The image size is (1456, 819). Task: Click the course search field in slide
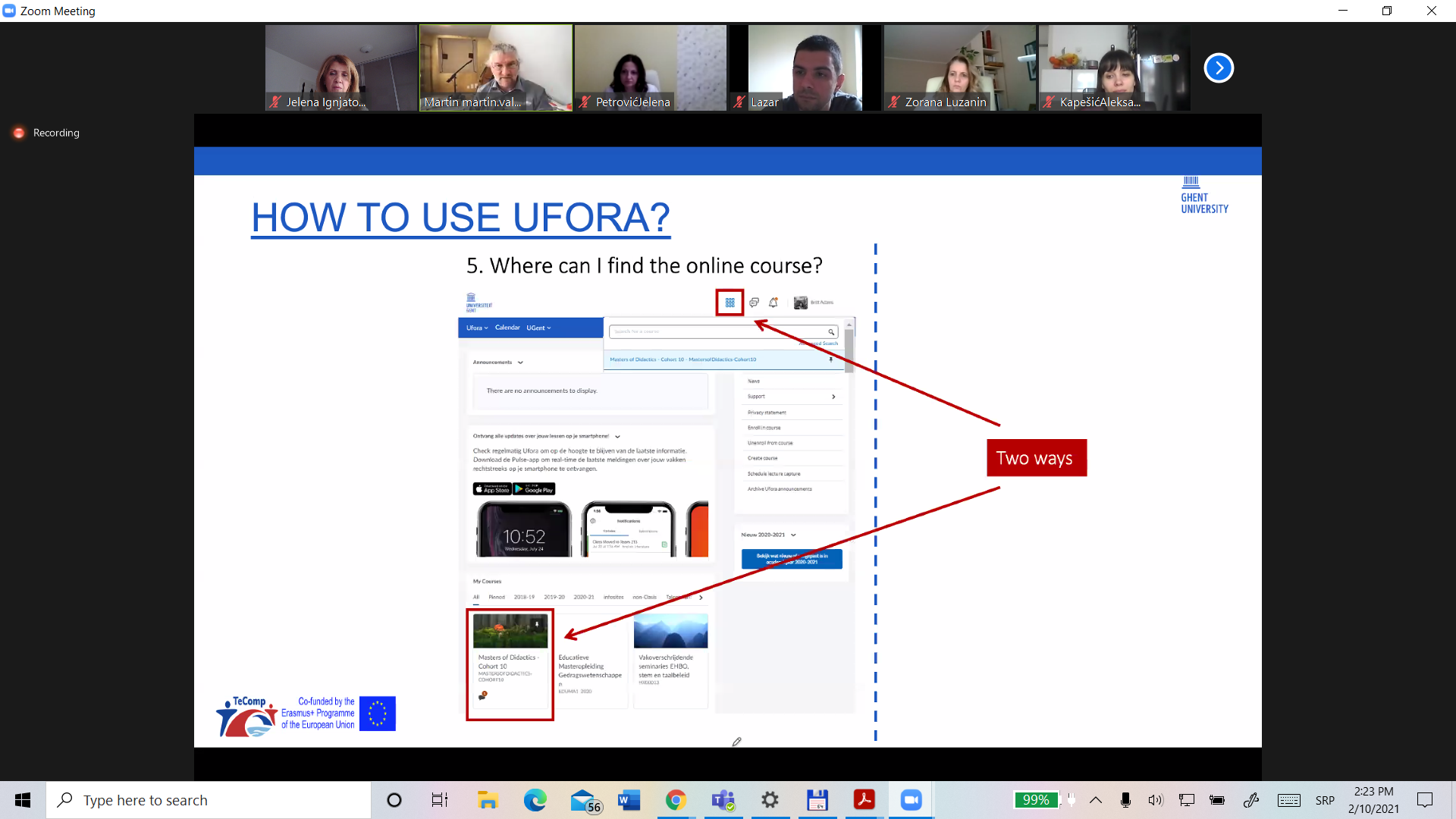tap(724, 331)
